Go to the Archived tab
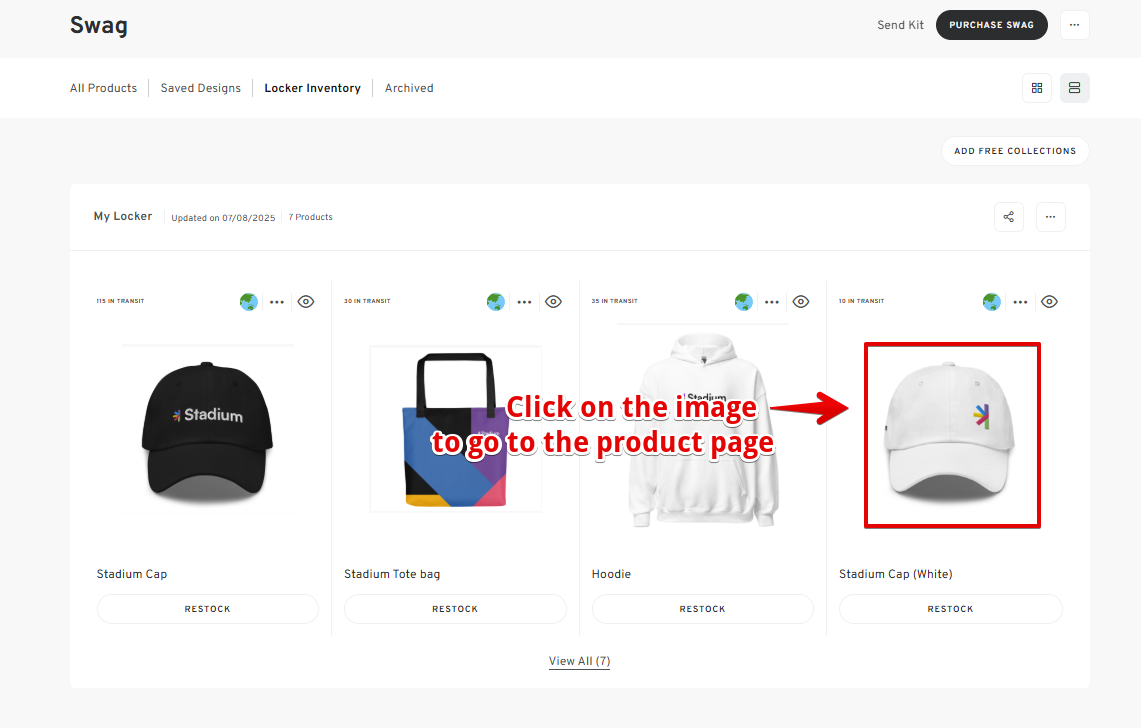Viewport: 1141px width, 728px height. click(409, 88)
